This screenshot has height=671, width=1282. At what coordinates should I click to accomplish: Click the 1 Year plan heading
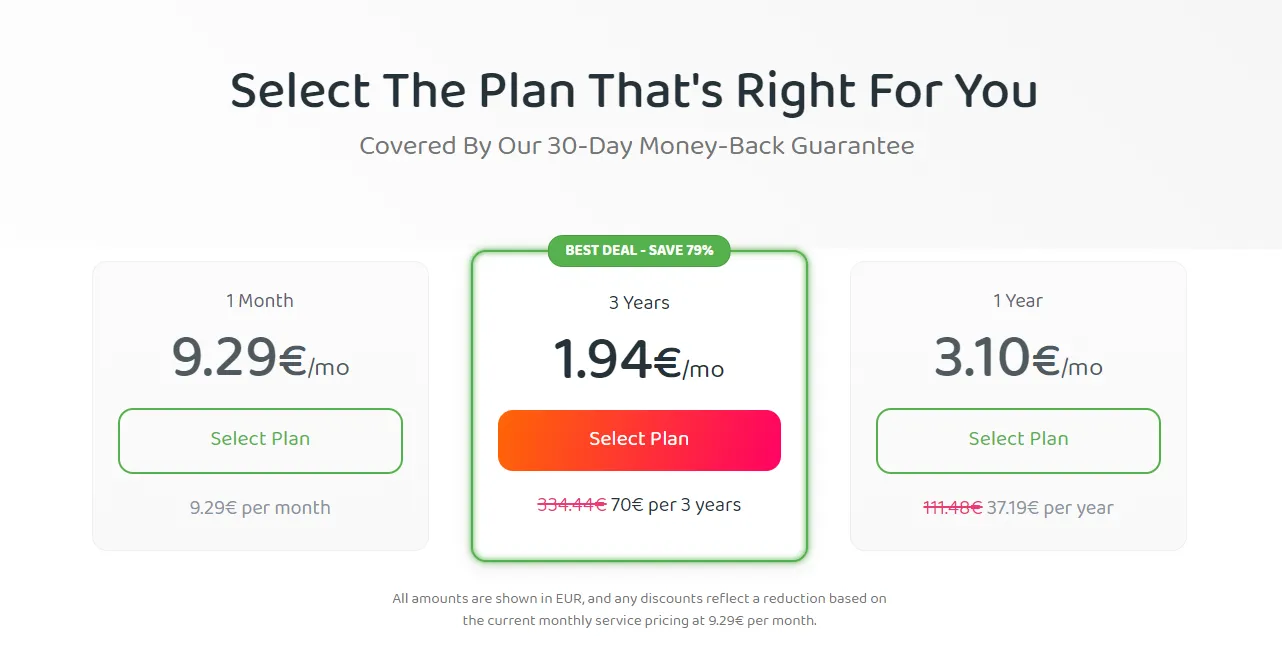1018,300
